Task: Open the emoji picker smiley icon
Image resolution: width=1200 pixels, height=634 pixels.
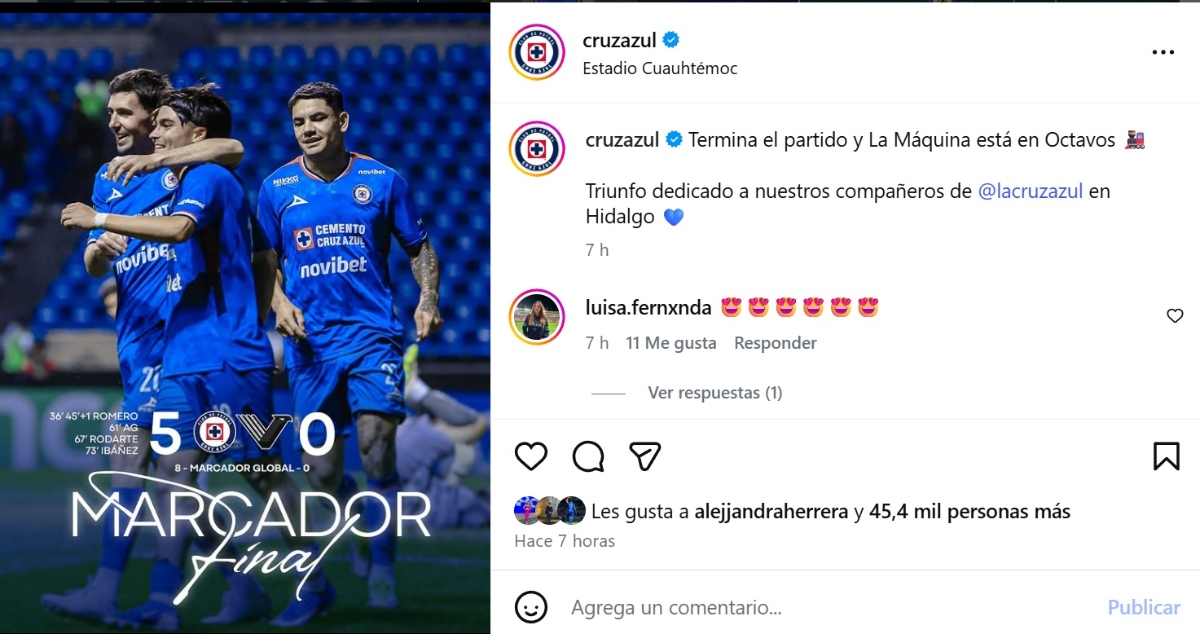Action: [x=531, y=606]
